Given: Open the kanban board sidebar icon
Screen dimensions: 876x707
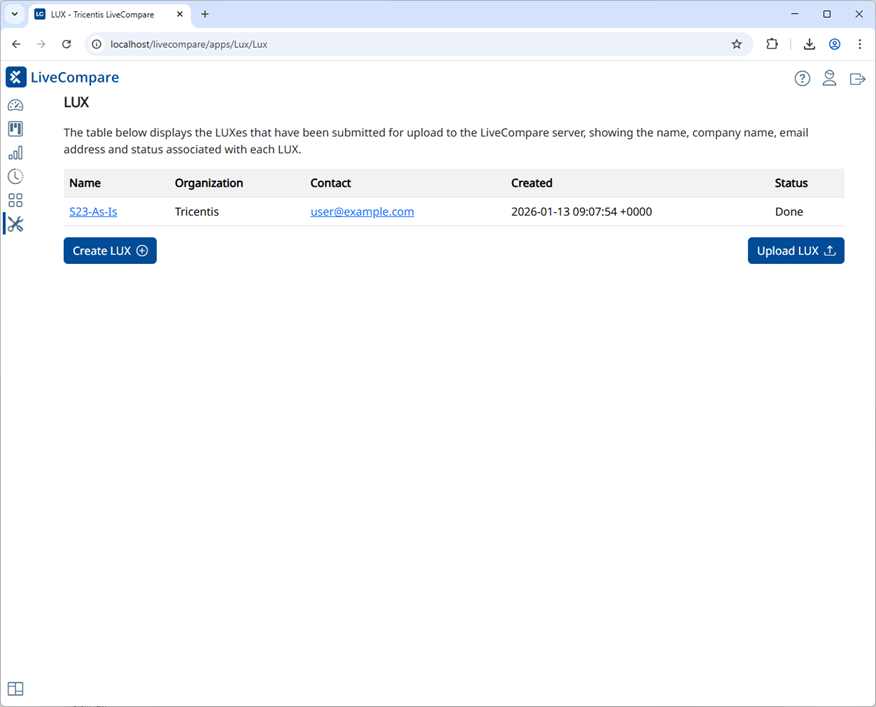Looking at the screenshot, I should [16, 129].
